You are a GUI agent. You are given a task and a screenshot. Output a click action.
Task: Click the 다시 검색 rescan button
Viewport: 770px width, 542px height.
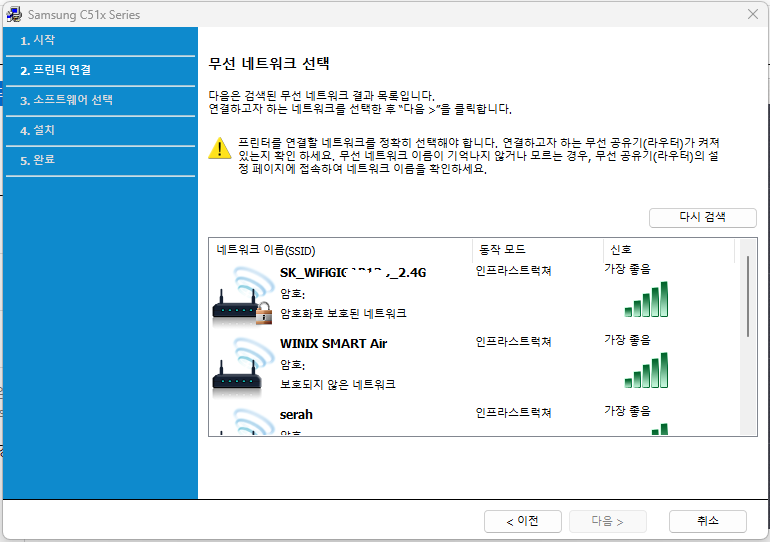pyautogui.click(x=703, y=217)
